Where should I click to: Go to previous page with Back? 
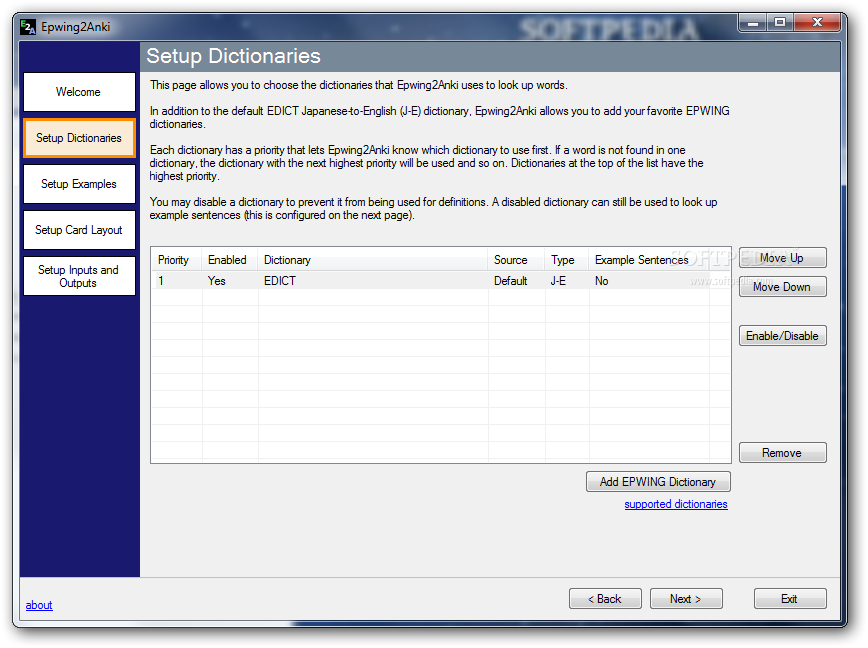[605, 599]
